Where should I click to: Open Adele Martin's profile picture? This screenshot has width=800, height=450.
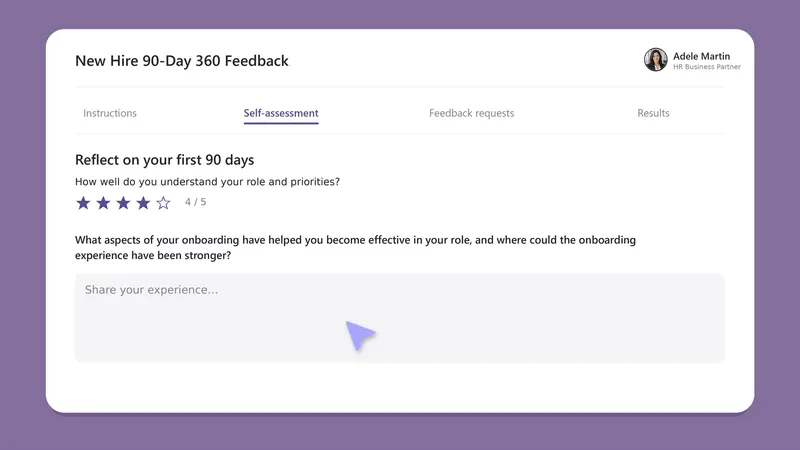point(656,60)
